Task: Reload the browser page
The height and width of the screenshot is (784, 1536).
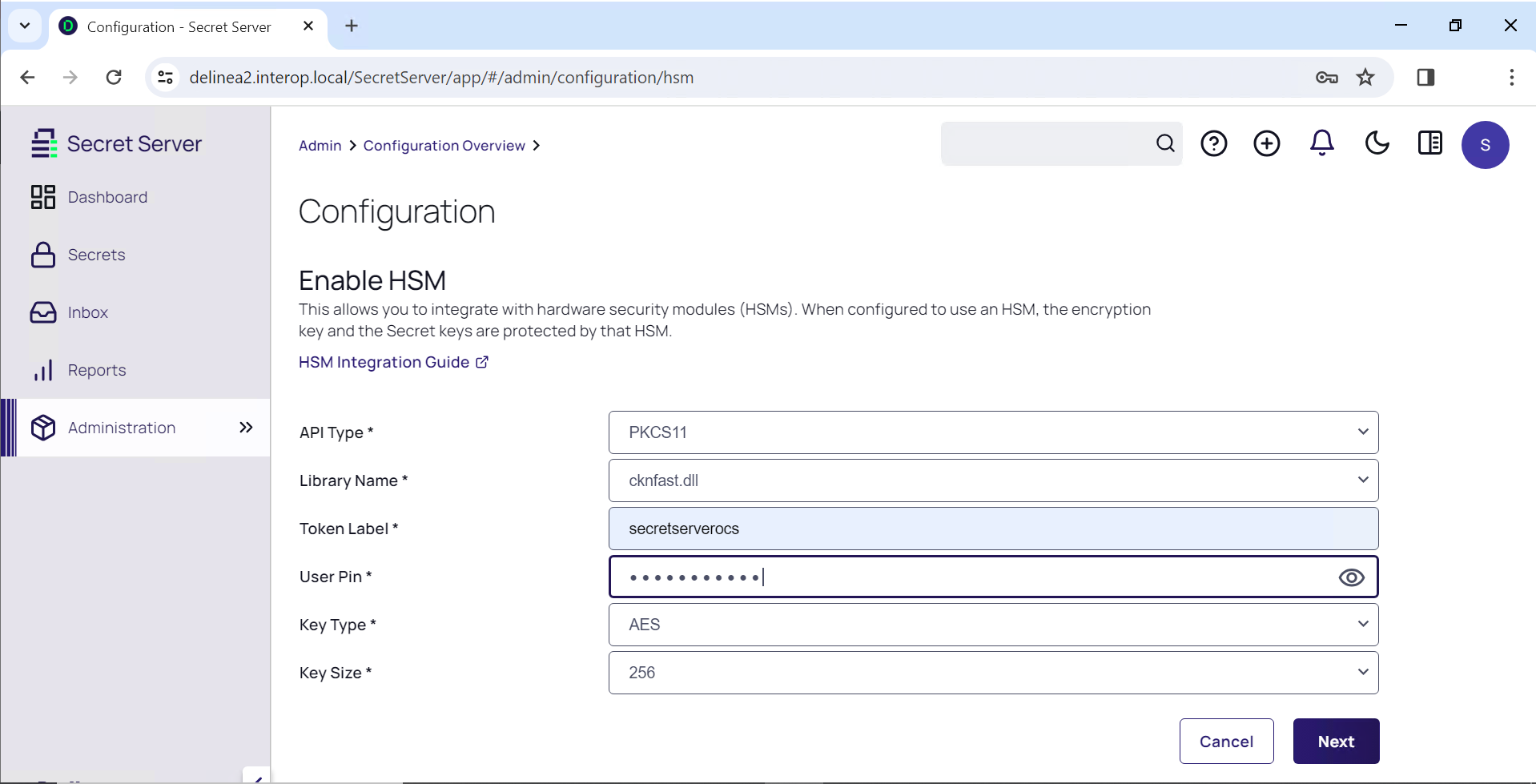Action: coord(114,77)
